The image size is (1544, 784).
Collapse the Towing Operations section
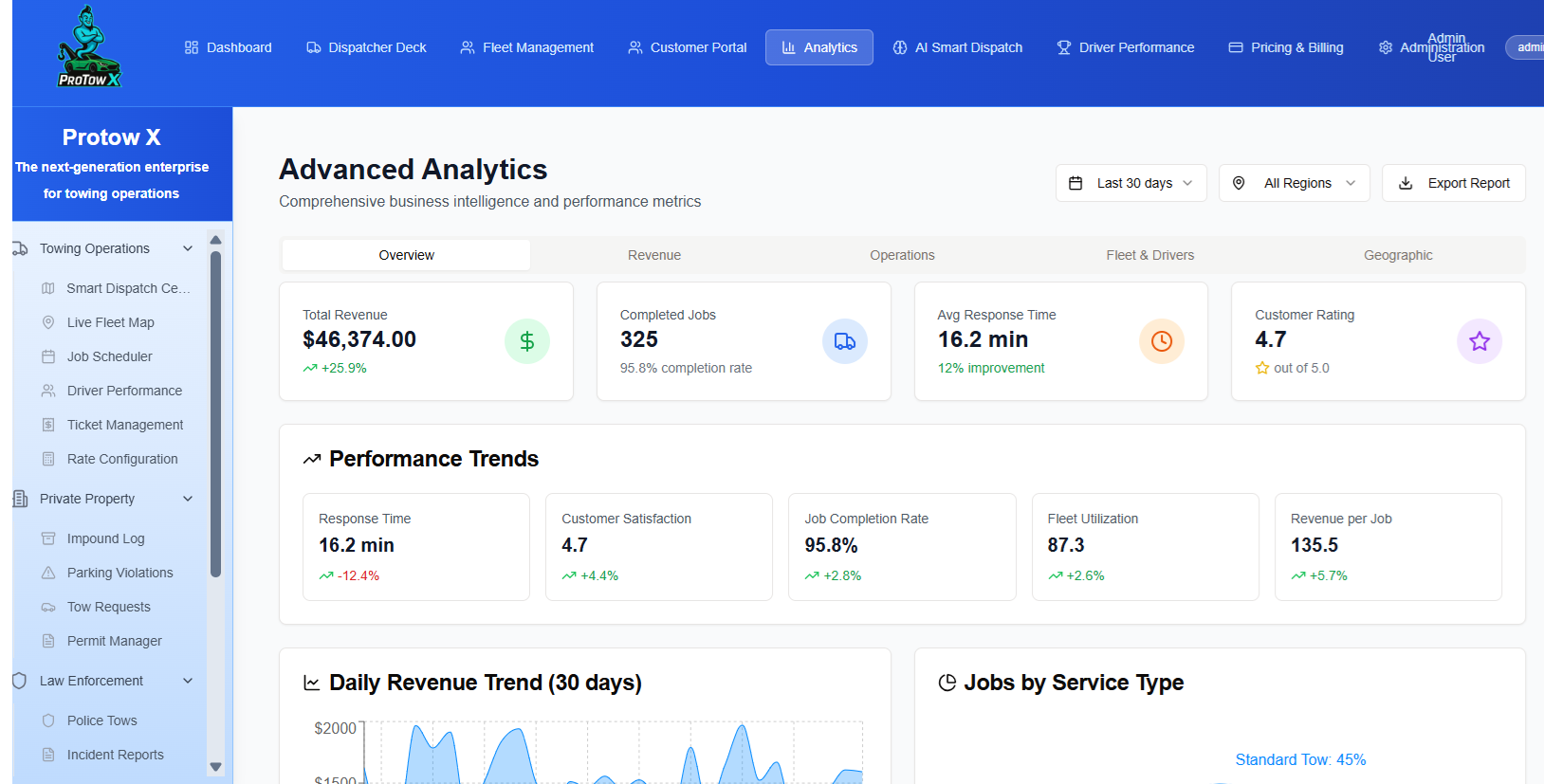click(188, 248)
